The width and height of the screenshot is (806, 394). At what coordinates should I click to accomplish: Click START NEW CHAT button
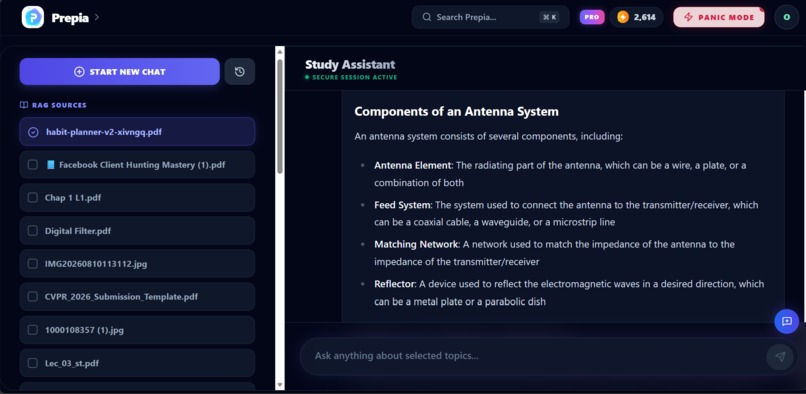coord(120,71)
